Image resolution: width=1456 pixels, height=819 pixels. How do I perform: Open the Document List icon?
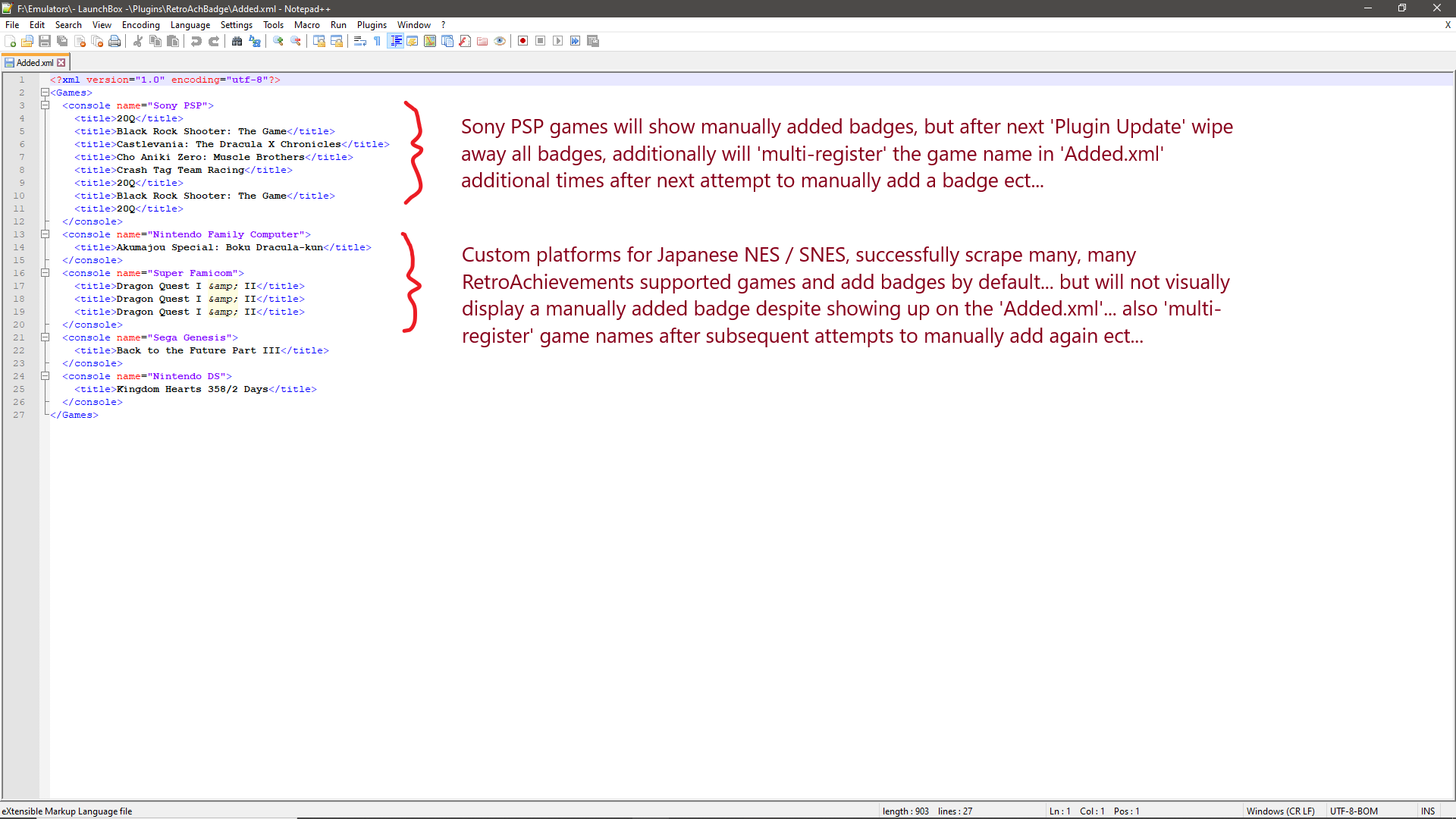[x=447, y=41]
